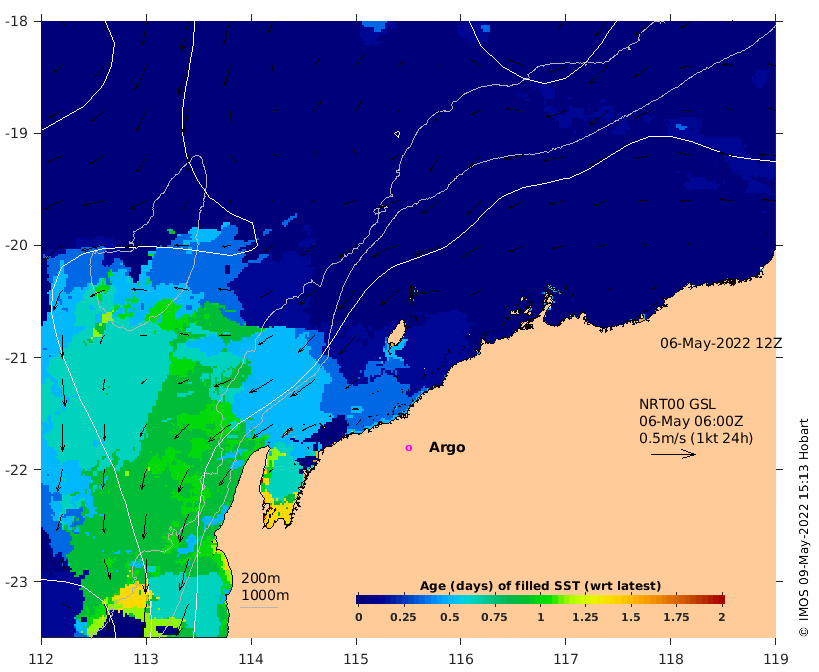Viewport: 819px width, 672px height.
Task: Click the latitude axis label "-23"
Action: pyautogui.click(x=16, y=581)
